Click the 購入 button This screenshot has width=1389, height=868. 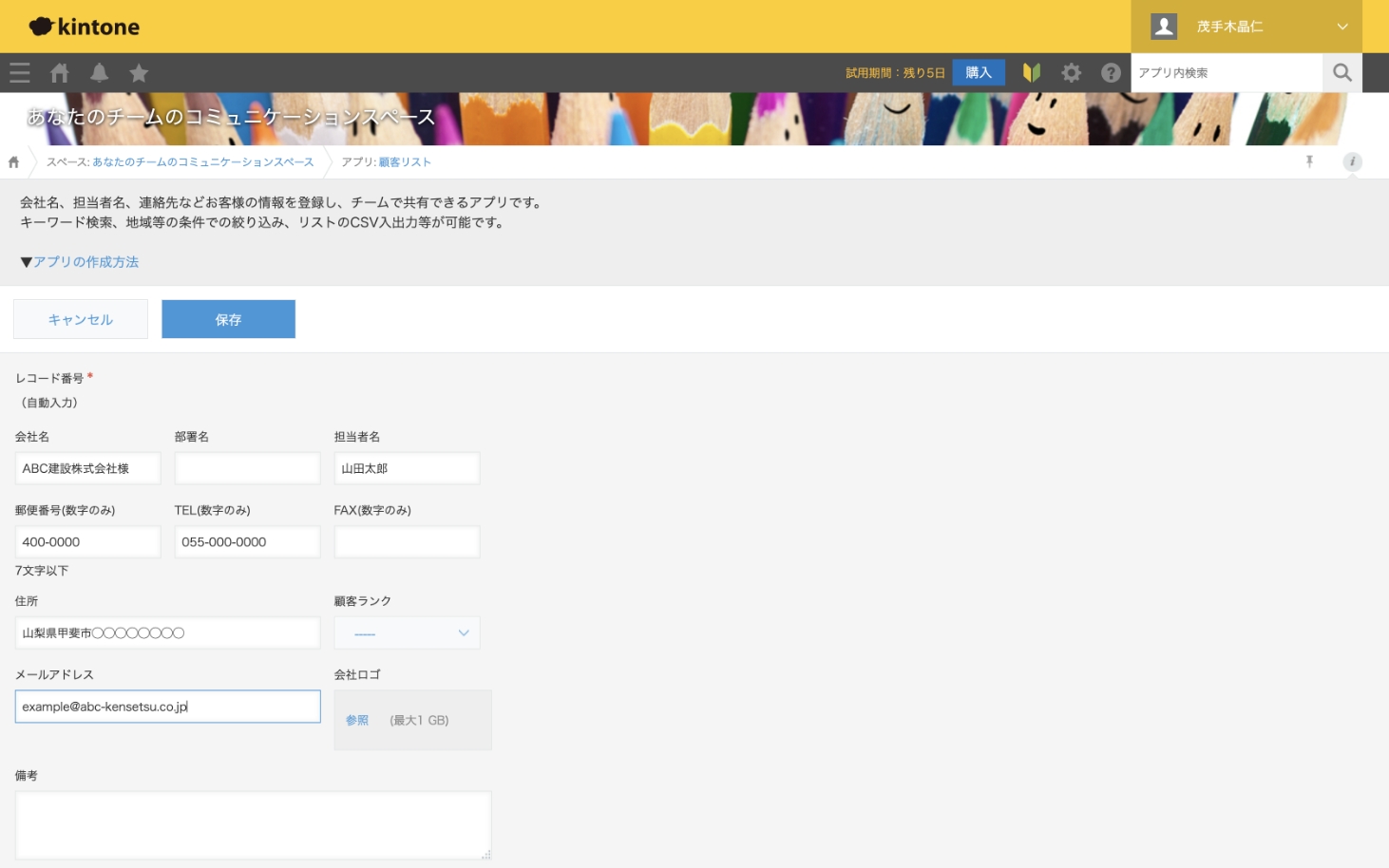click(x=978, y=73)
